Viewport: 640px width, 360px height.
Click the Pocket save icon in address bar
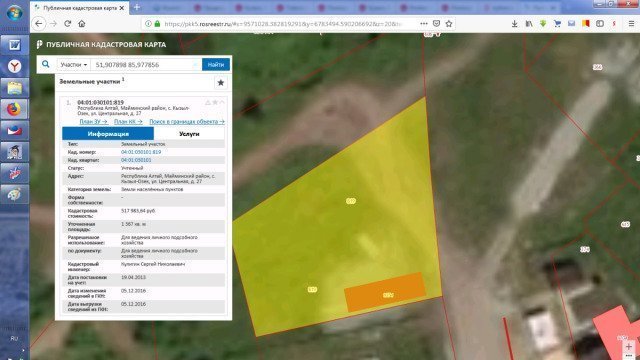tap(436, 24)
